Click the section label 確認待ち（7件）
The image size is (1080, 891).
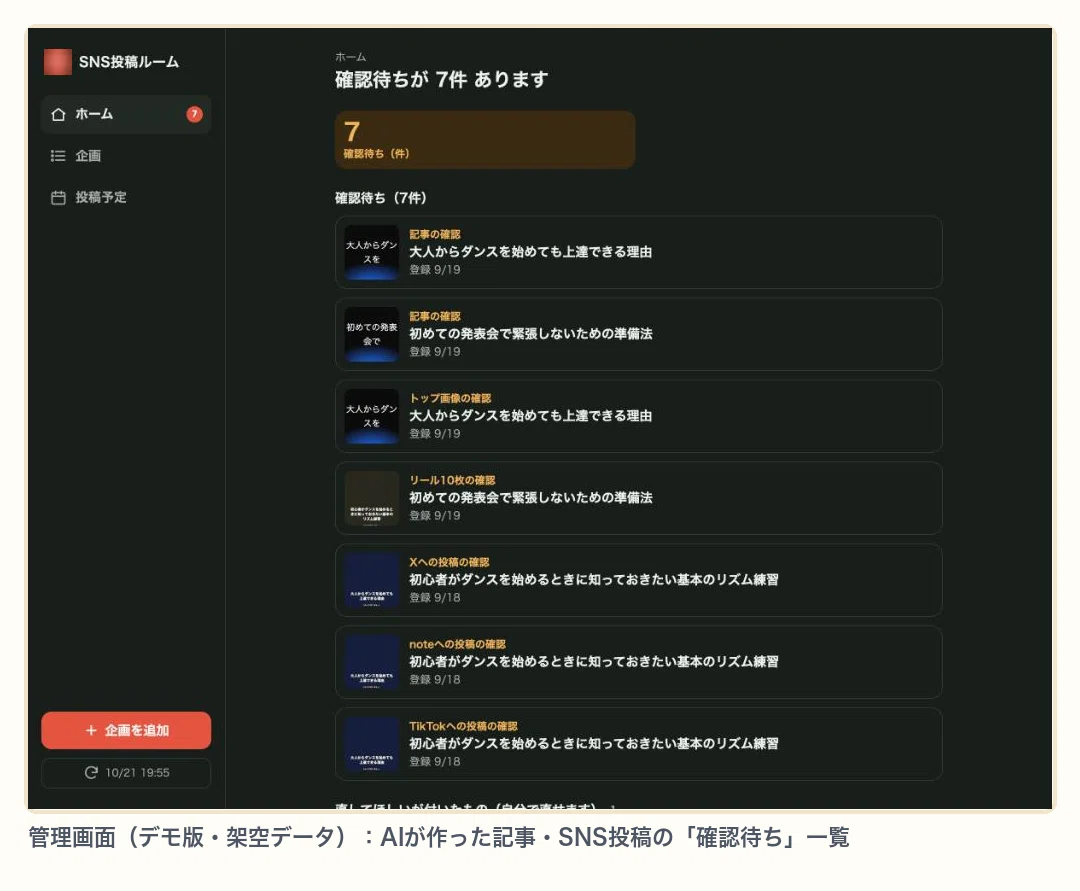coord(381,198)
